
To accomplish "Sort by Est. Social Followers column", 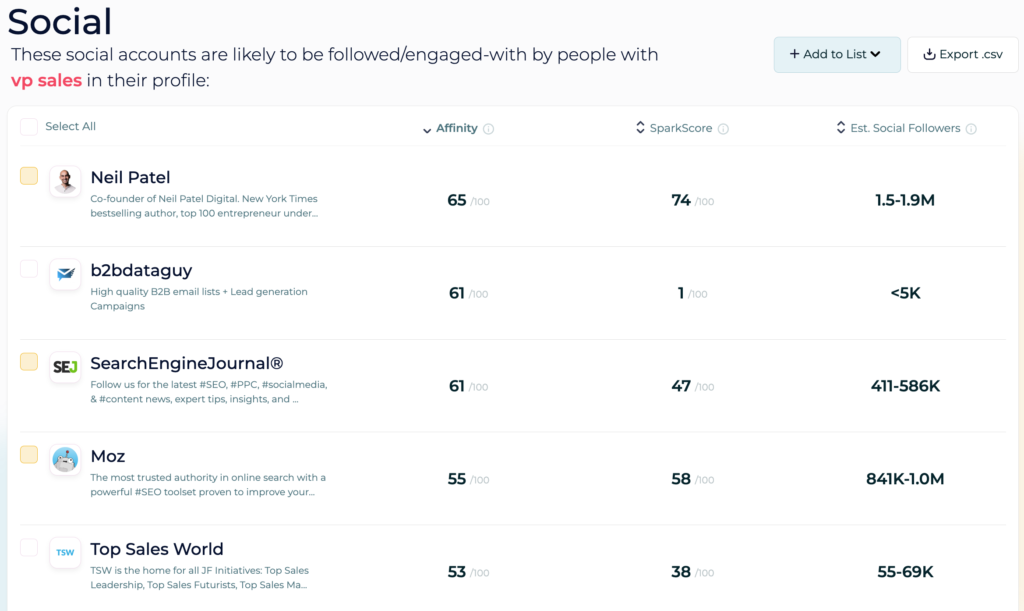I will coord(899,128).
